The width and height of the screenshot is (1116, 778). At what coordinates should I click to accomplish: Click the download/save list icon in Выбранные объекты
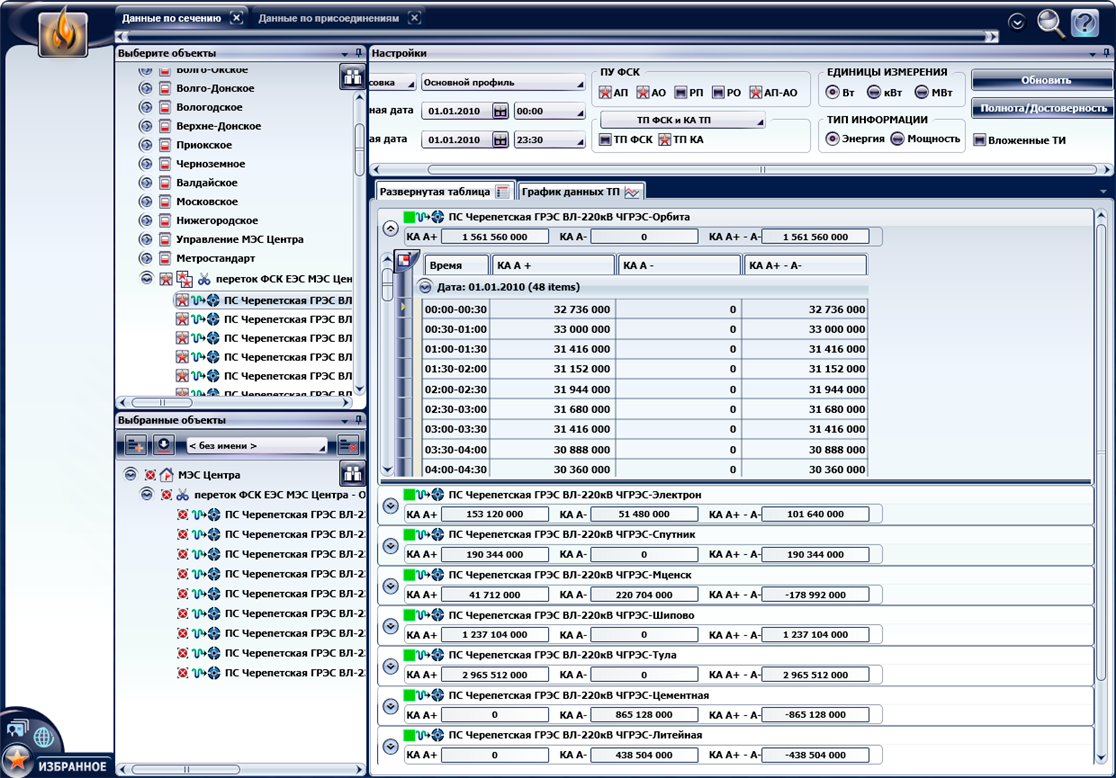click(x=164, y=445)
